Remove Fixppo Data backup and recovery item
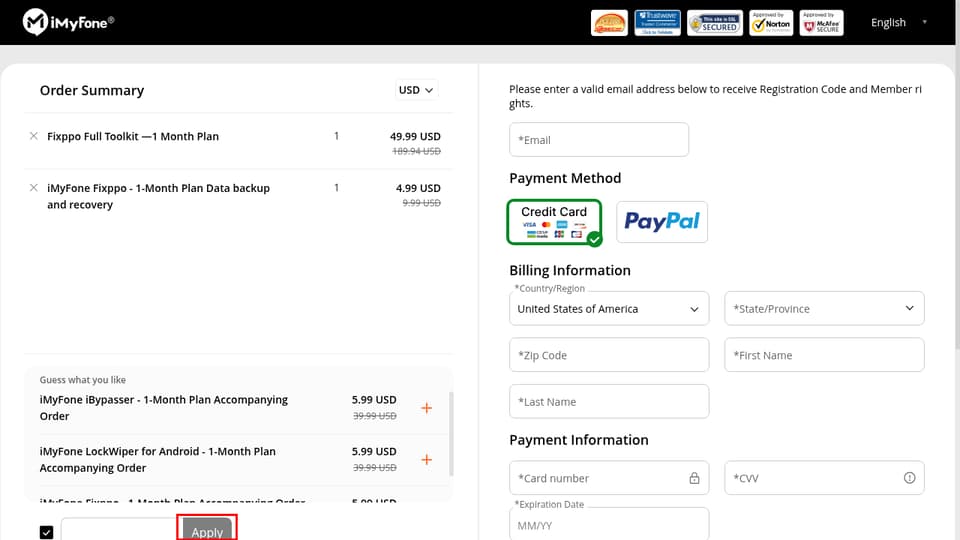960x540 pixels. (34, 188)
